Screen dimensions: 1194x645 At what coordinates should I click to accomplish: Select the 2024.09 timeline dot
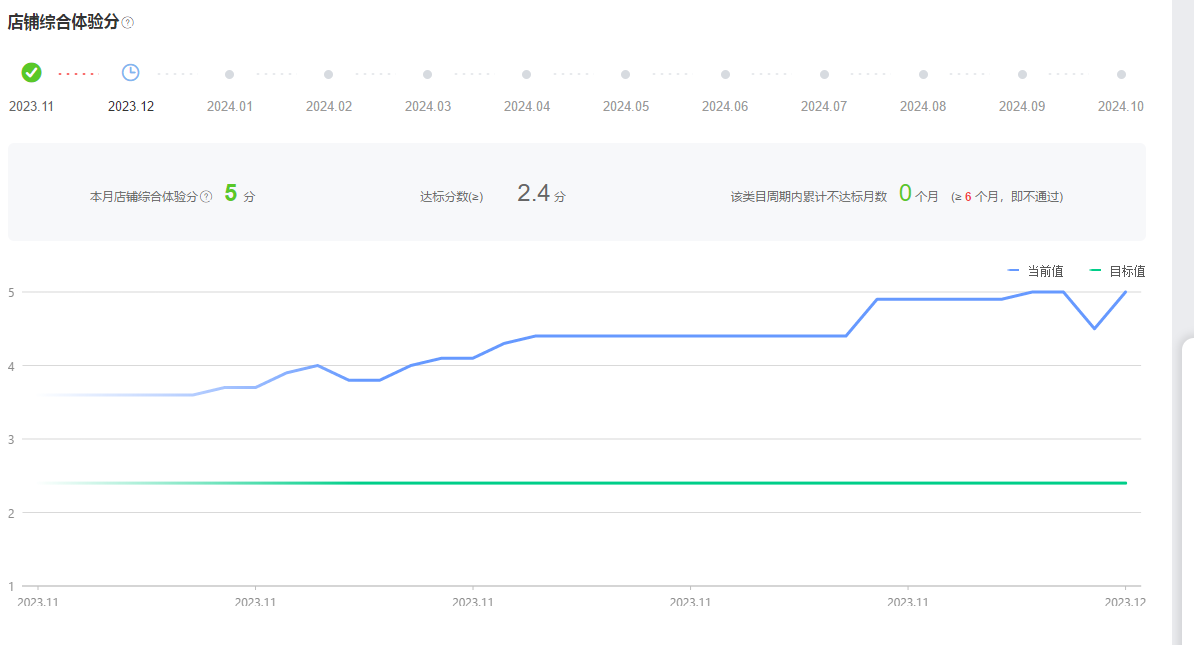[1022, 74]
